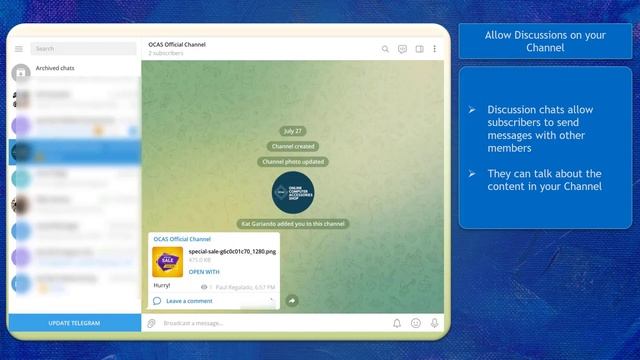
Task: Click OPEN WITH link on attachment
Action: 204,272
